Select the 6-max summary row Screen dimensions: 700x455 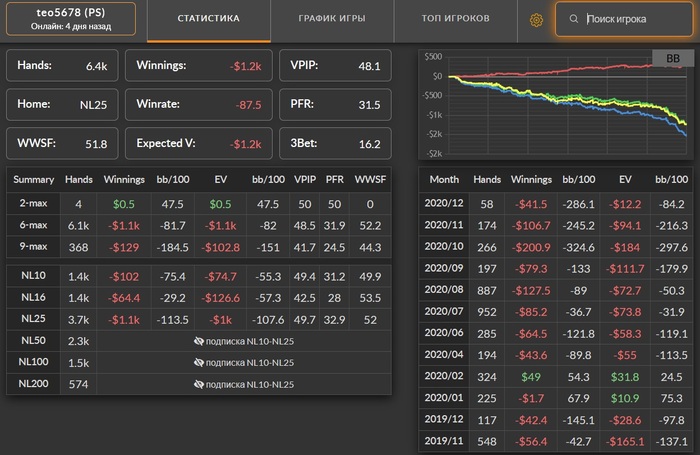(x=200, y=225)
